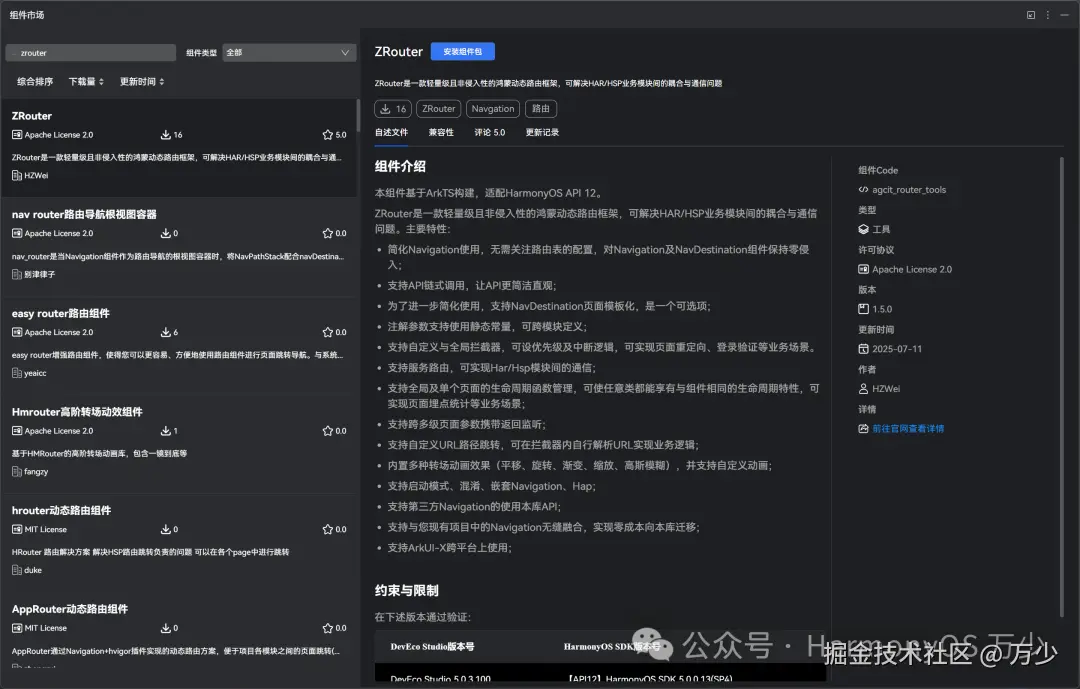Switch to the 评论 5.0 tab
1080x689 pixels.
pos(490,132)
